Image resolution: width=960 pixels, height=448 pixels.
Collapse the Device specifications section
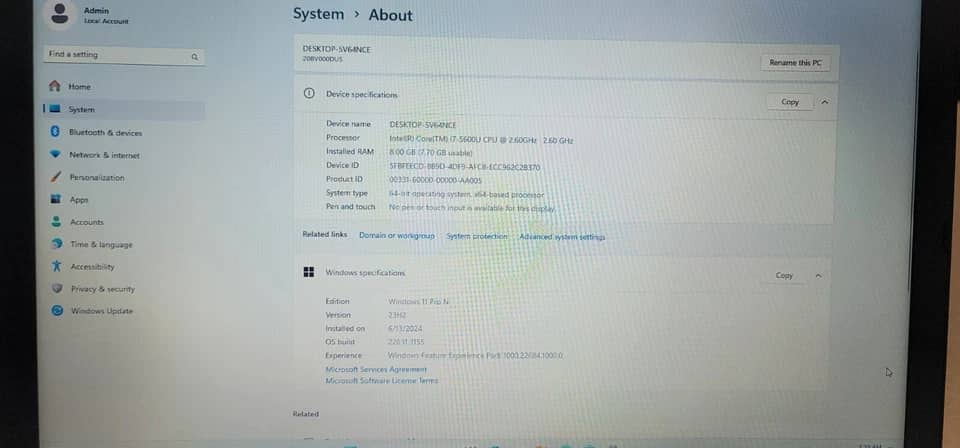tap(825, 102)
